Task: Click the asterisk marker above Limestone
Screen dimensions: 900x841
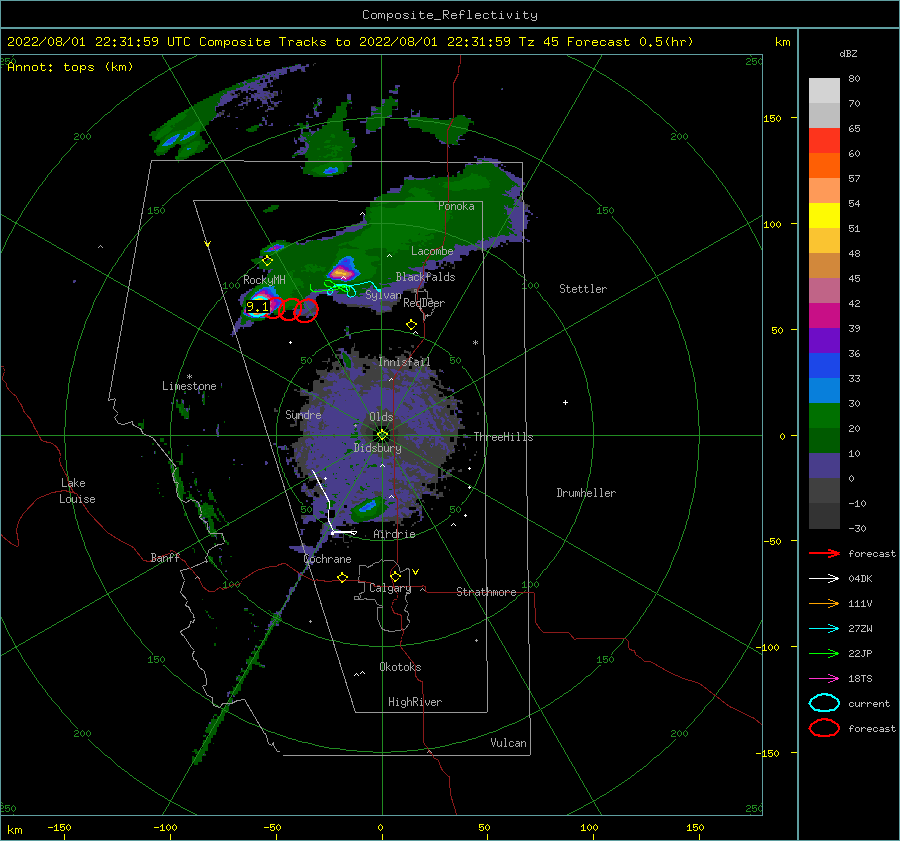Action: click(x=189, y=377)
